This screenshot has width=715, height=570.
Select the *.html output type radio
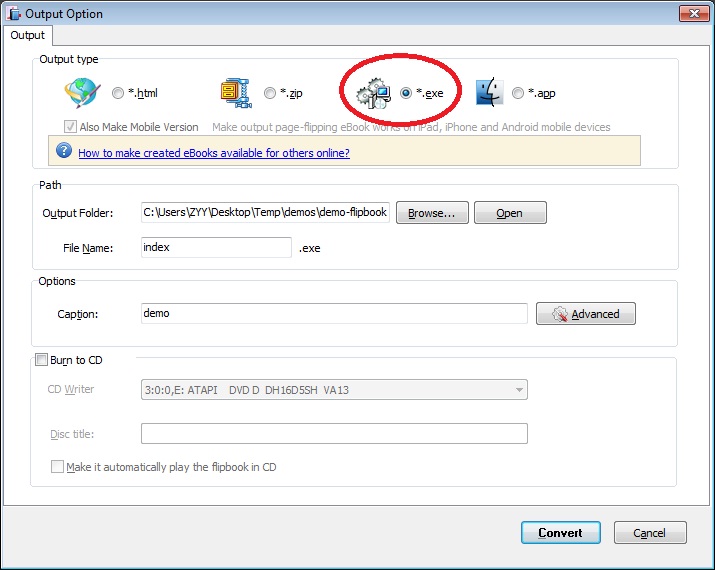[x=118, y=93]
